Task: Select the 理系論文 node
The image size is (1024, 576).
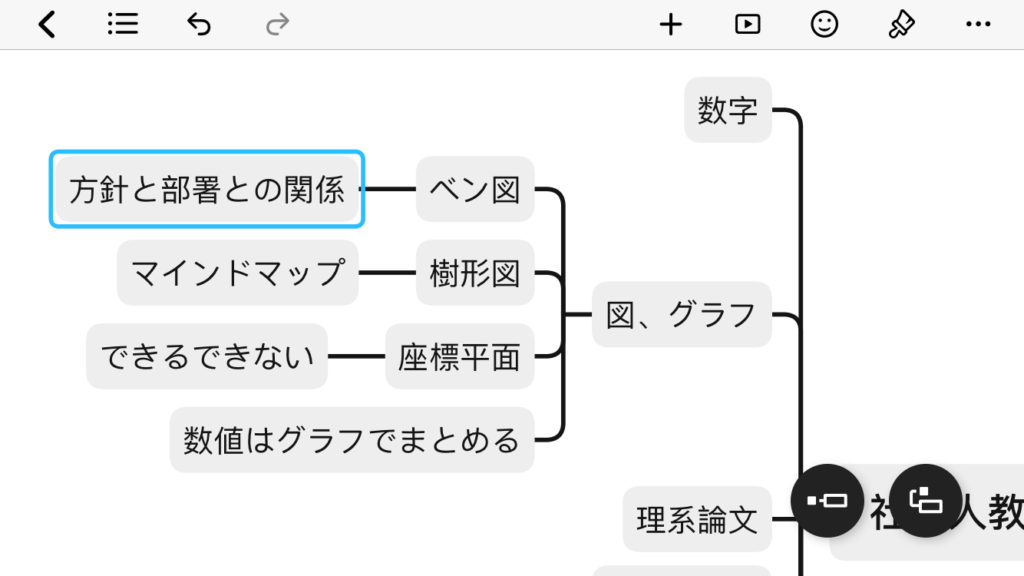Action: click(697, 519)
